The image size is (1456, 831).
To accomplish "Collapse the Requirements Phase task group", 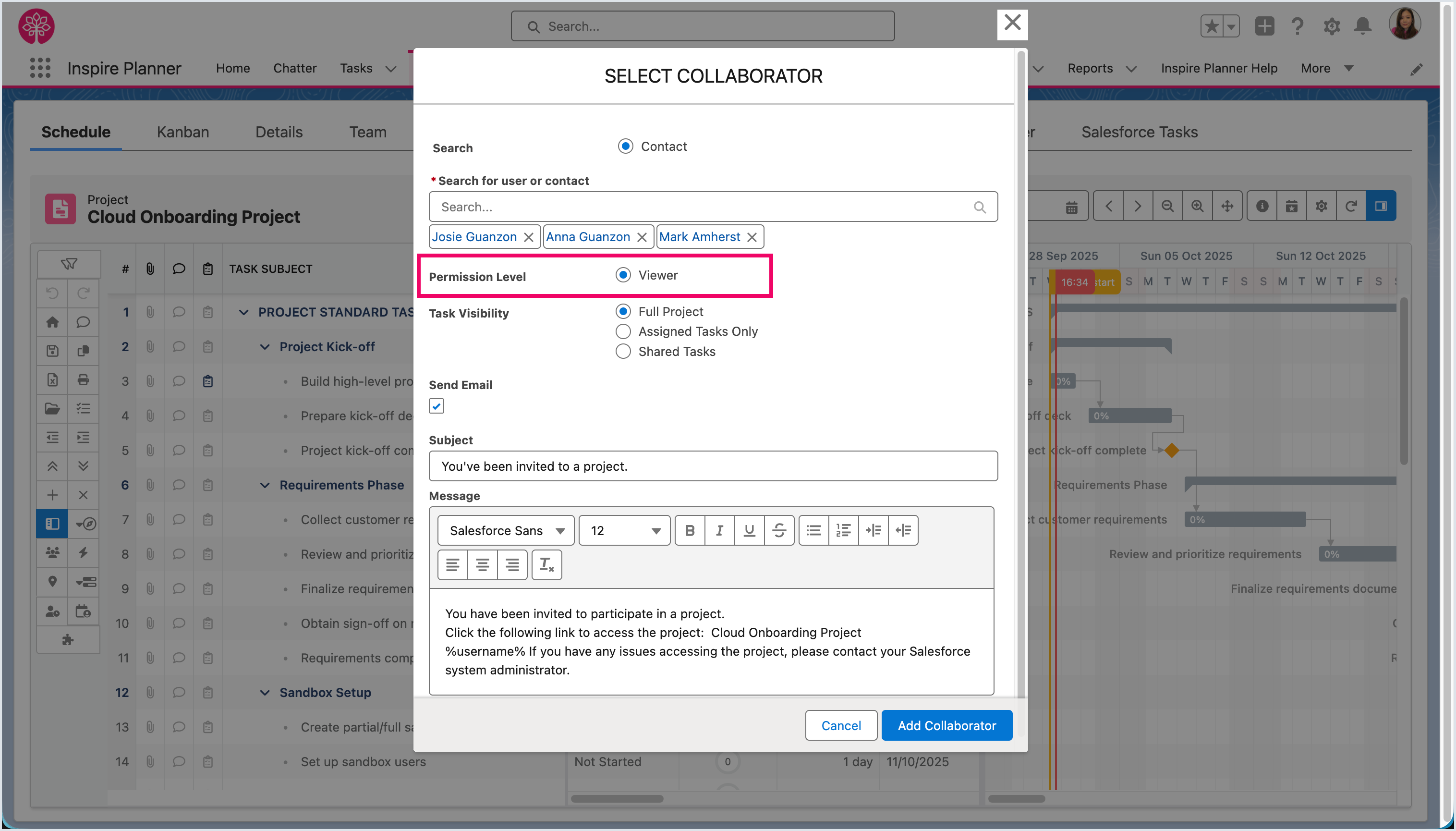I will [265, 485].
